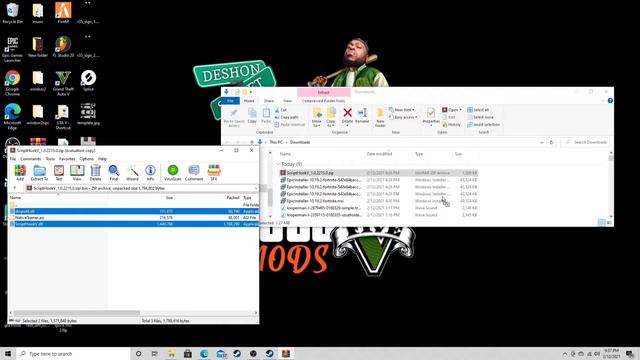The width and height of the screenshot is (640, 360).
Task: Open the Copy to dropdown in Explorer
Action: tap(331, 118)
